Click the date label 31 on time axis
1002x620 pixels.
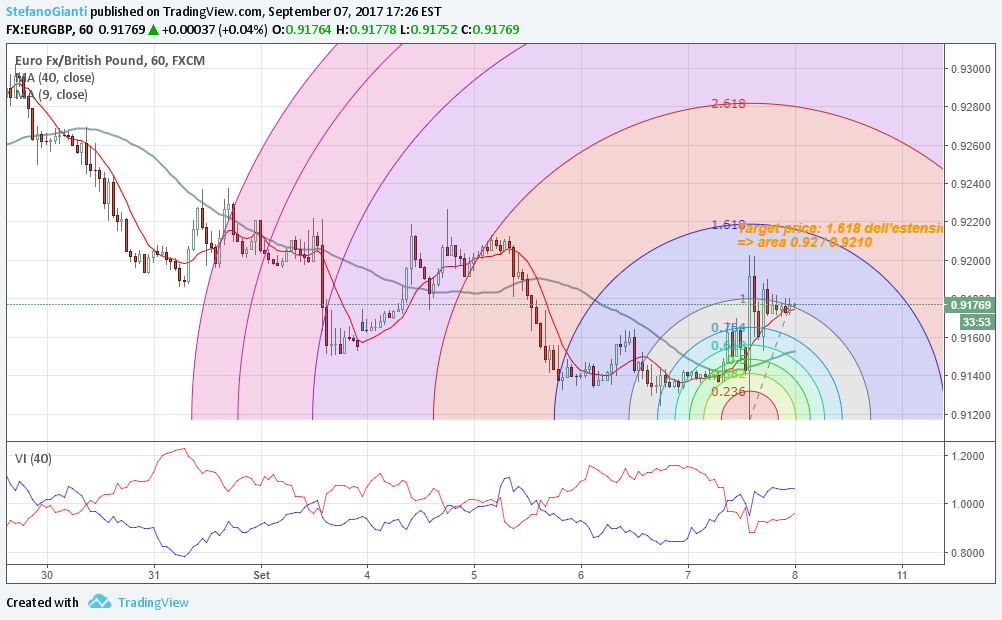click(x=153, y=575)
